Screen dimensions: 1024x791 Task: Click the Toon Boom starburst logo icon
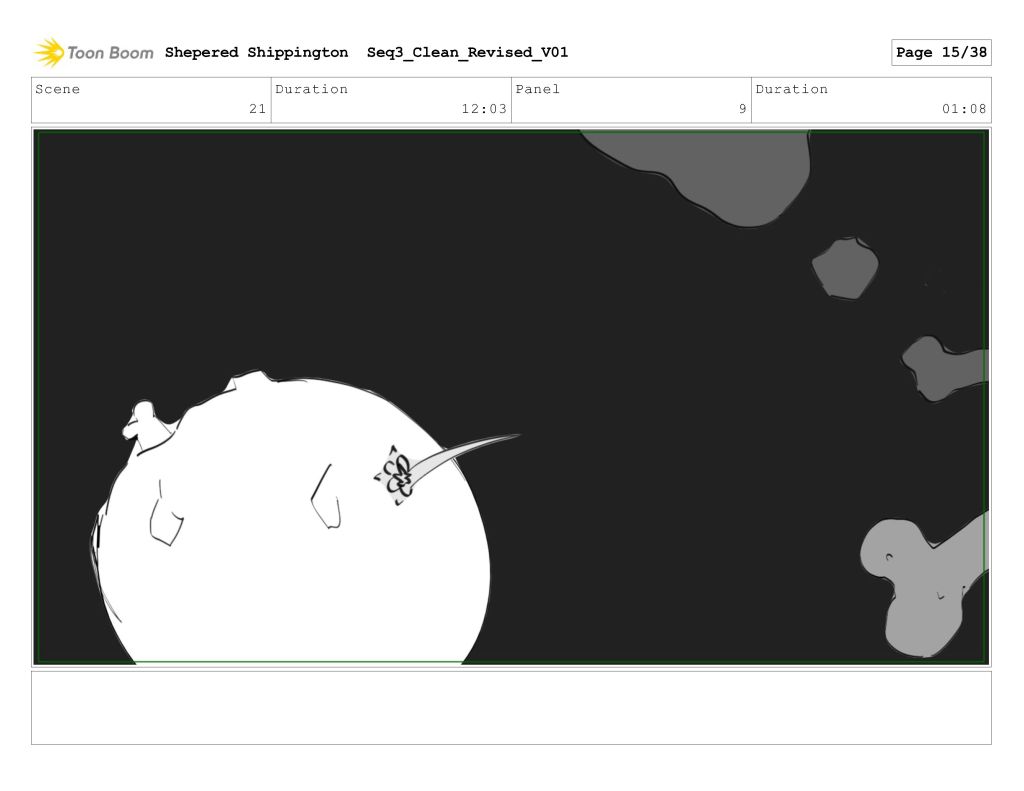(48, 52)
